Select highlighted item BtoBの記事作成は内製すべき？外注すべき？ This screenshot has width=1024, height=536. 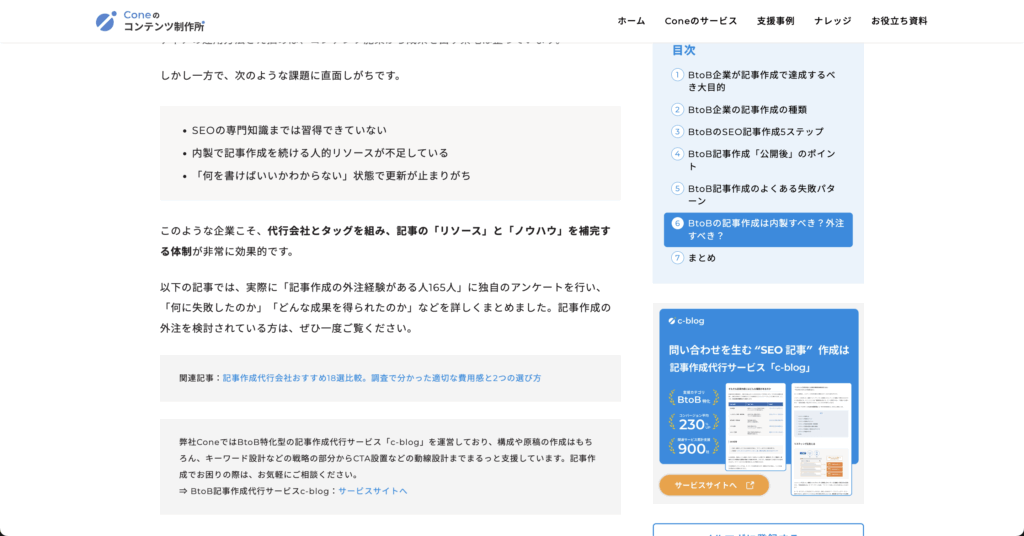pyautogui.click(x=758, y=230)
